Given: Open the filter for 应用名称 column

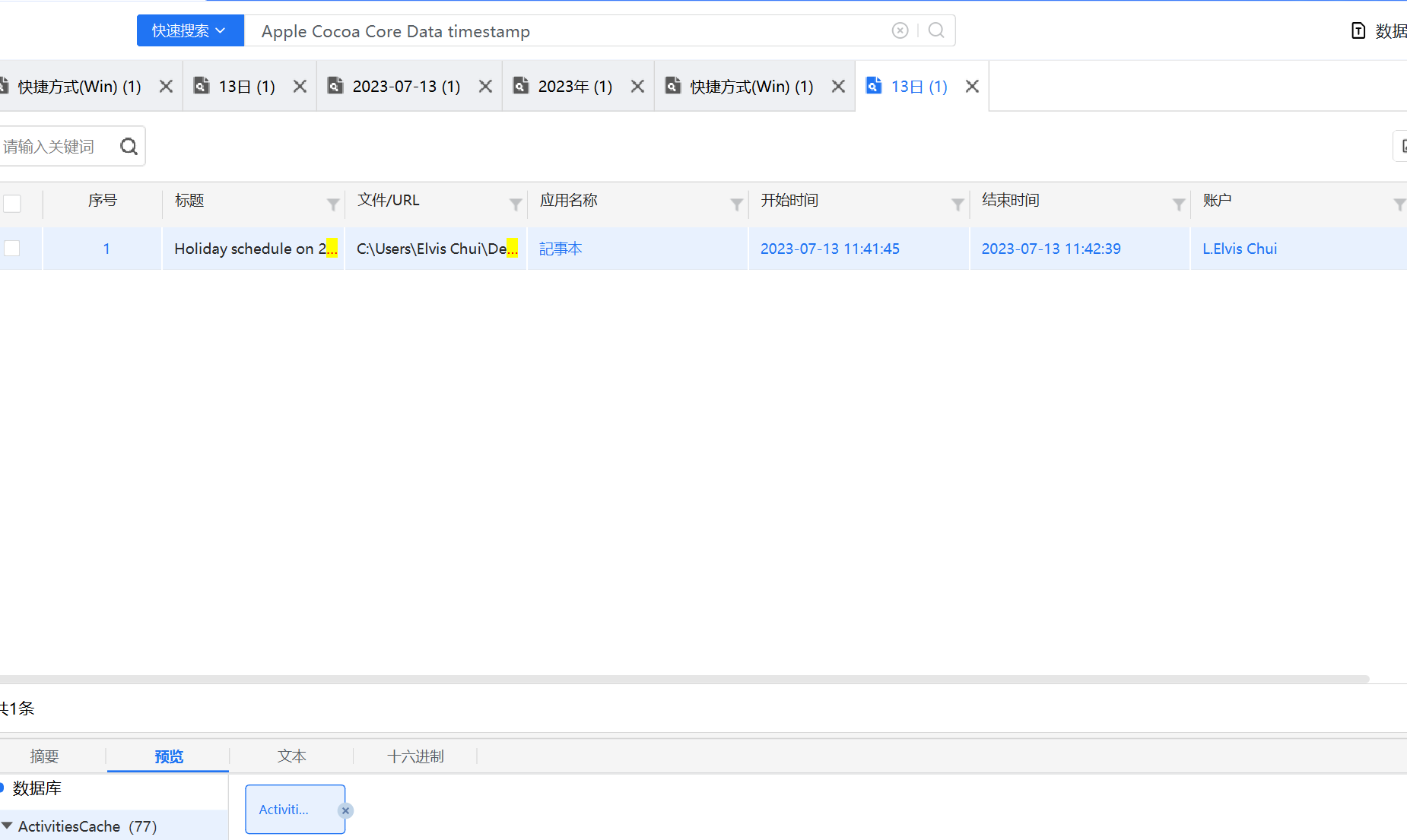Looking at the screenshot, I should coord(736,204).
